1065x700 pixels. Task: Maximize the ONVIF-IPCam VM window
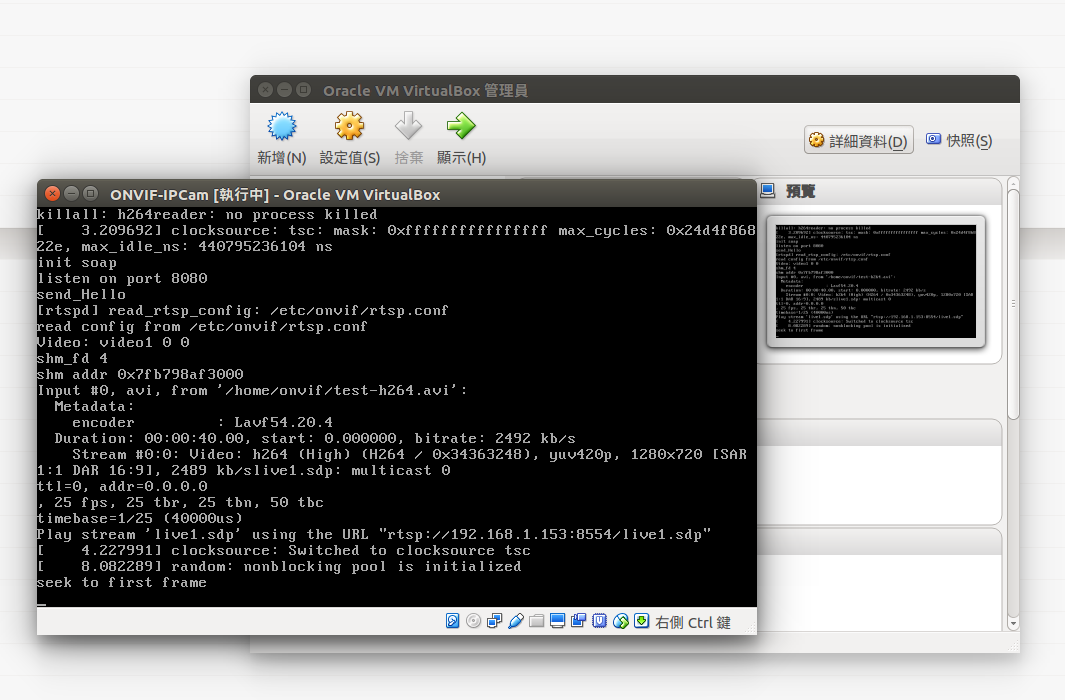(90, 194)
